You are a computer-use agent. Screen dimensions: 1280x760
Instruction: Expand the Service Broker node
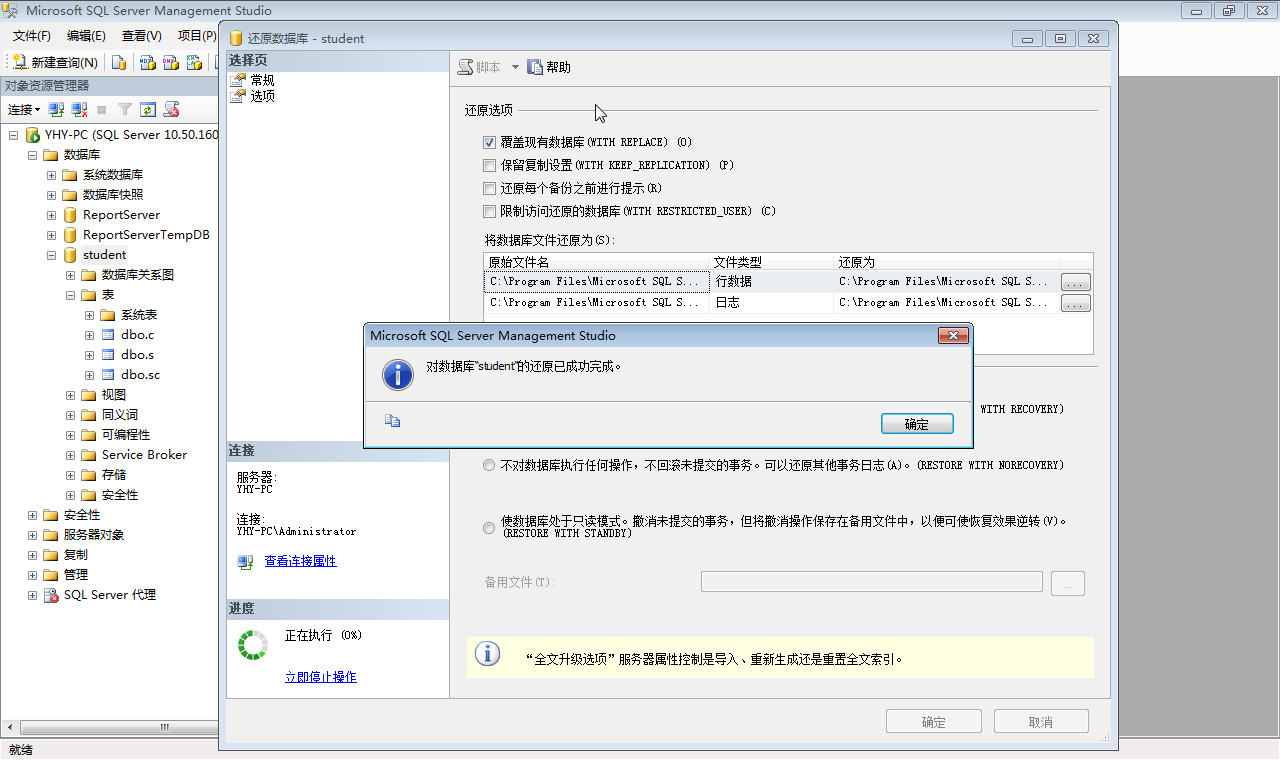(70, 455)
